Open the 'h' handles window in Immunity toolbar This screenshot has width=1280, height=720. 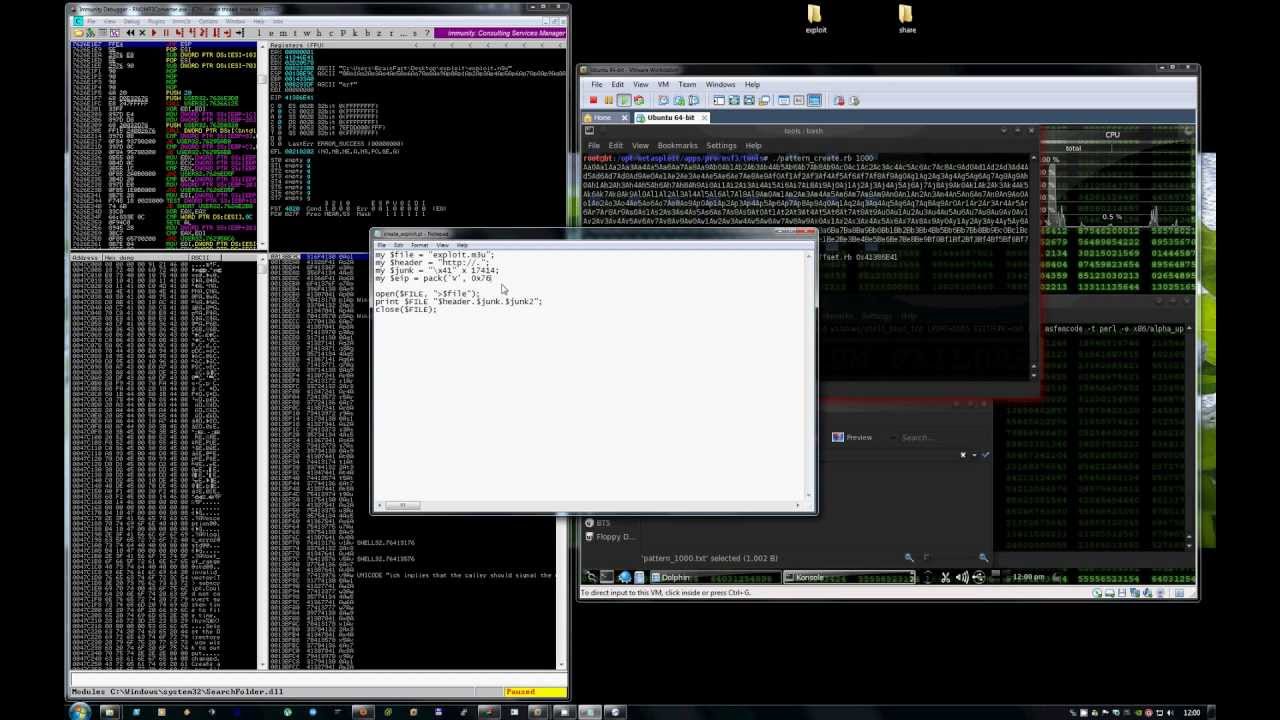(x=319, y=33)
